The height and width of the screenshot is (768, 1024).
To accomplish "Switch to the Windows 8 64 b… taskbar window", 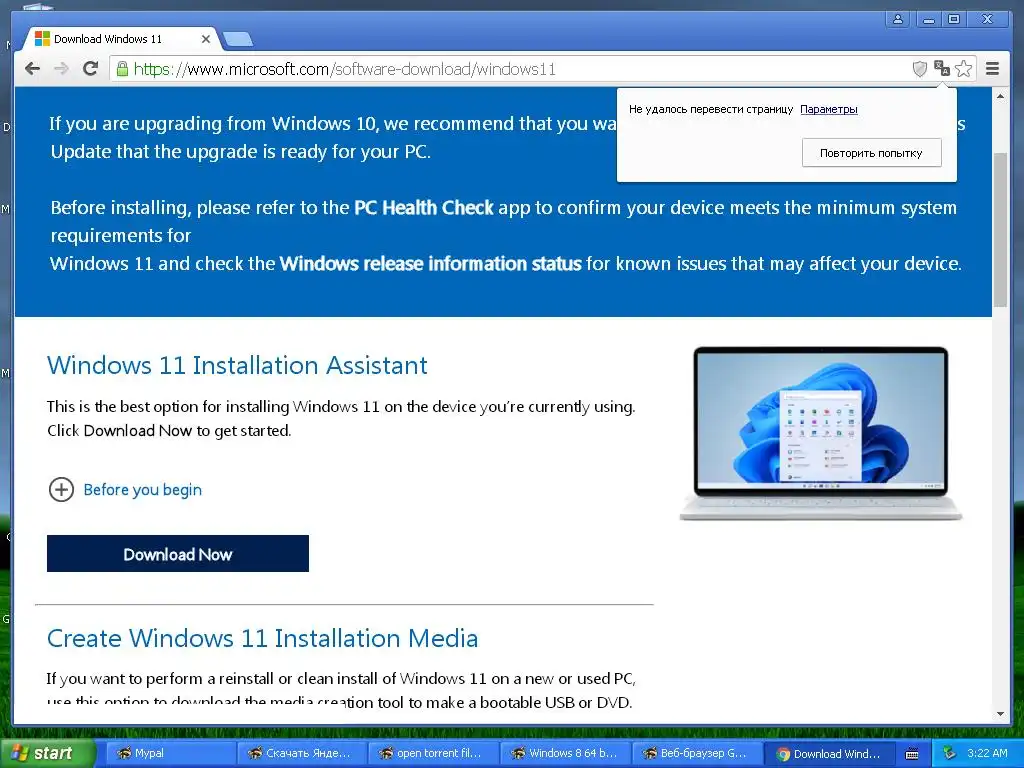I will click(x=566, y=753).
